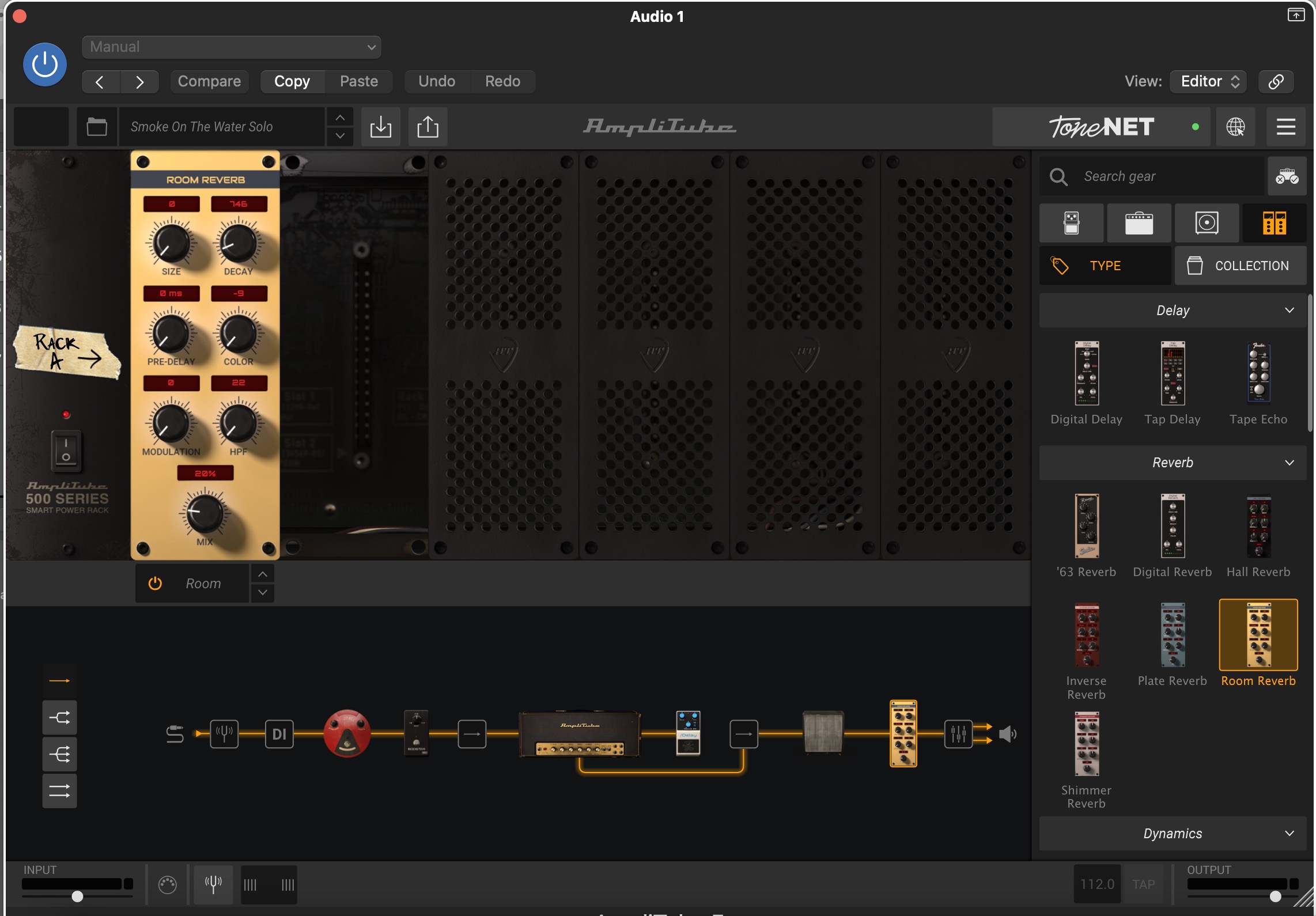Select the three-path split routing icon
Image resolution: width=1316 pixels, height=916 pixels.
(59, 754)
